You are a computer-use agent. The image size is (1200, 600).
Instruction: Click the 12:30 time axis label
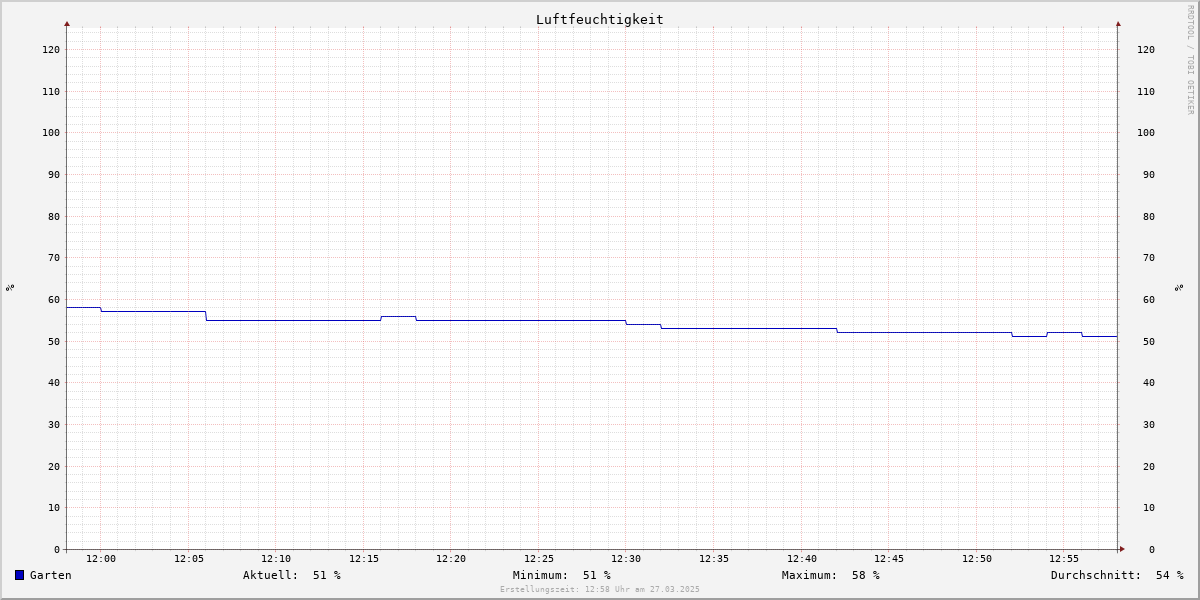[626, 559]
